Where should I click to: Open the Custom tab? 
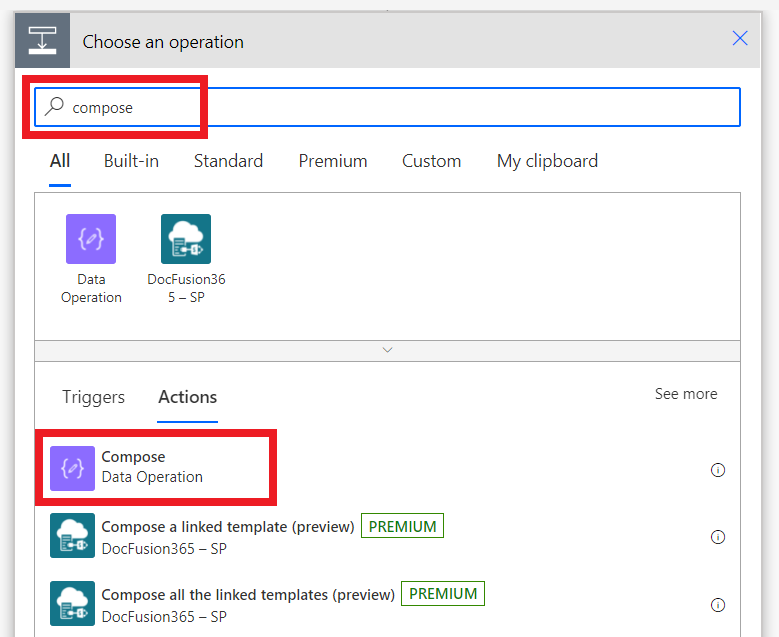432,161
